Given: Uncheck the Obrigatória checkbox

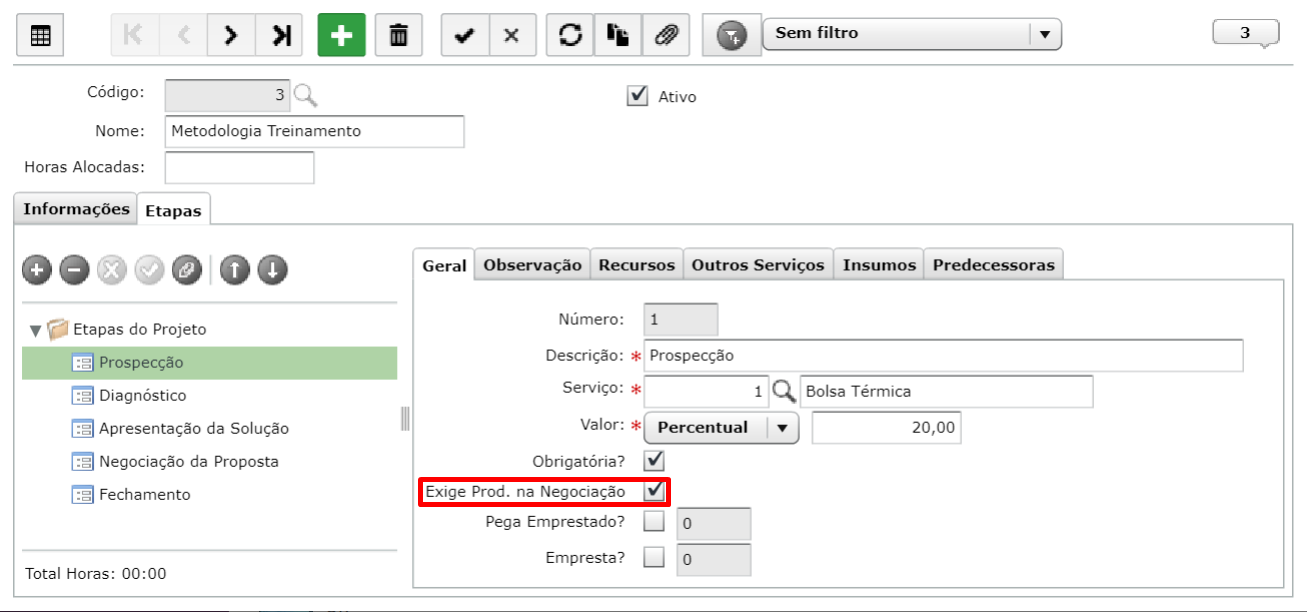Looking at the screenshot, I should coord(654,461).
